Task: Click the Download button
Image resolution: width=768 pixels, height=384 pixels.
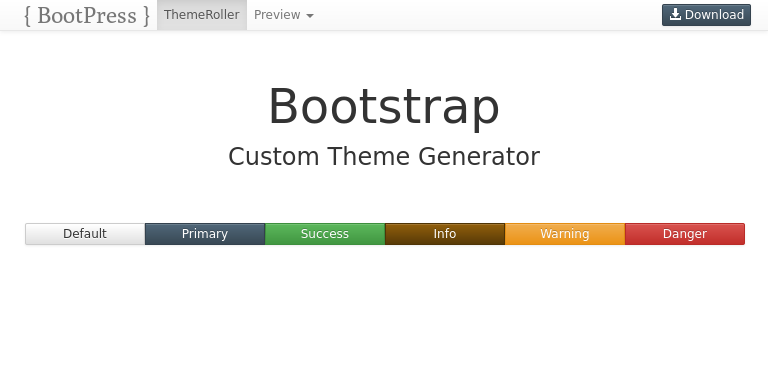Action: [x=706, y=15]
